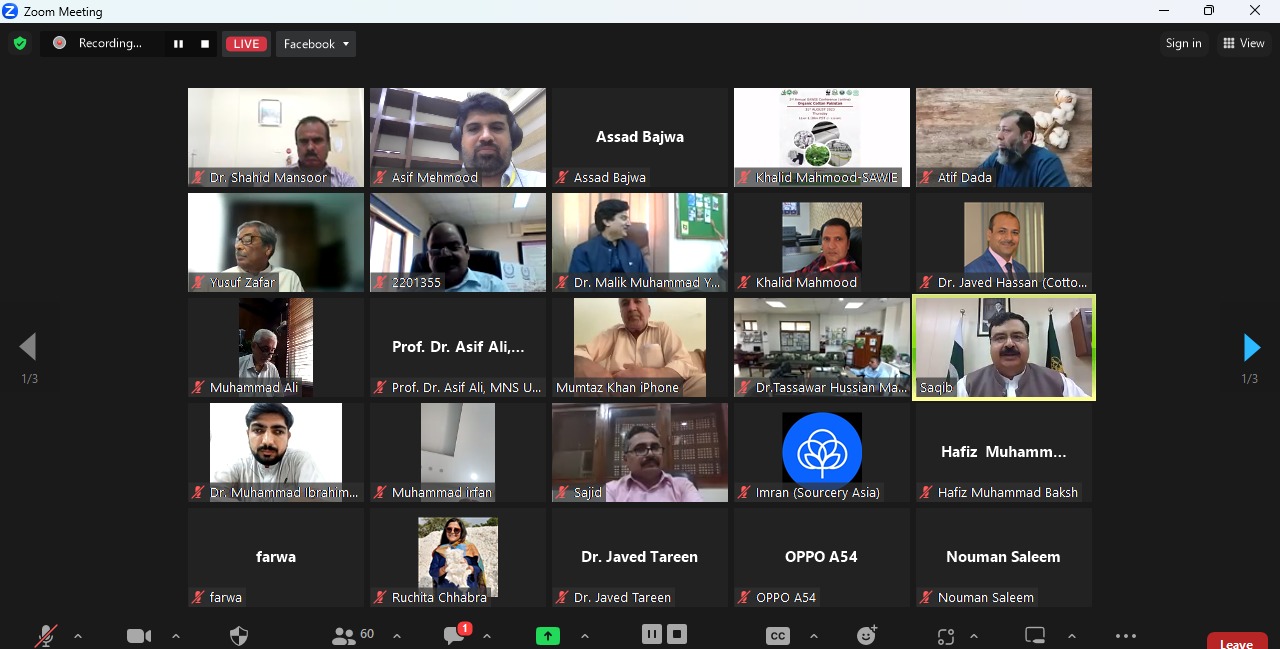
Task: Open closed captions CC settings
Action: (x=778, y=636)
